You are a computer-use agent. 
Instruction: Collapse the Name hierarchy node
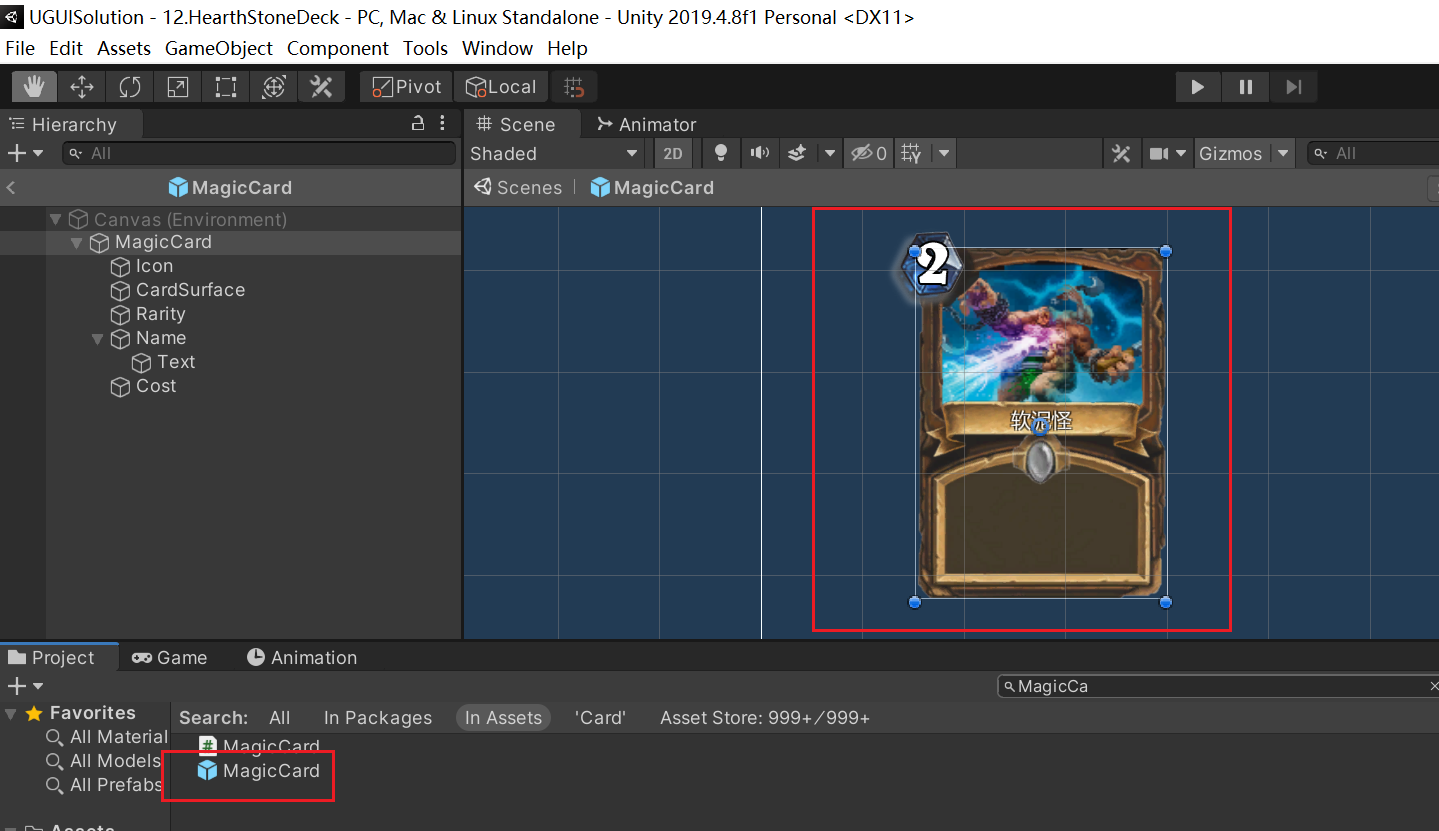pos(98,339)
